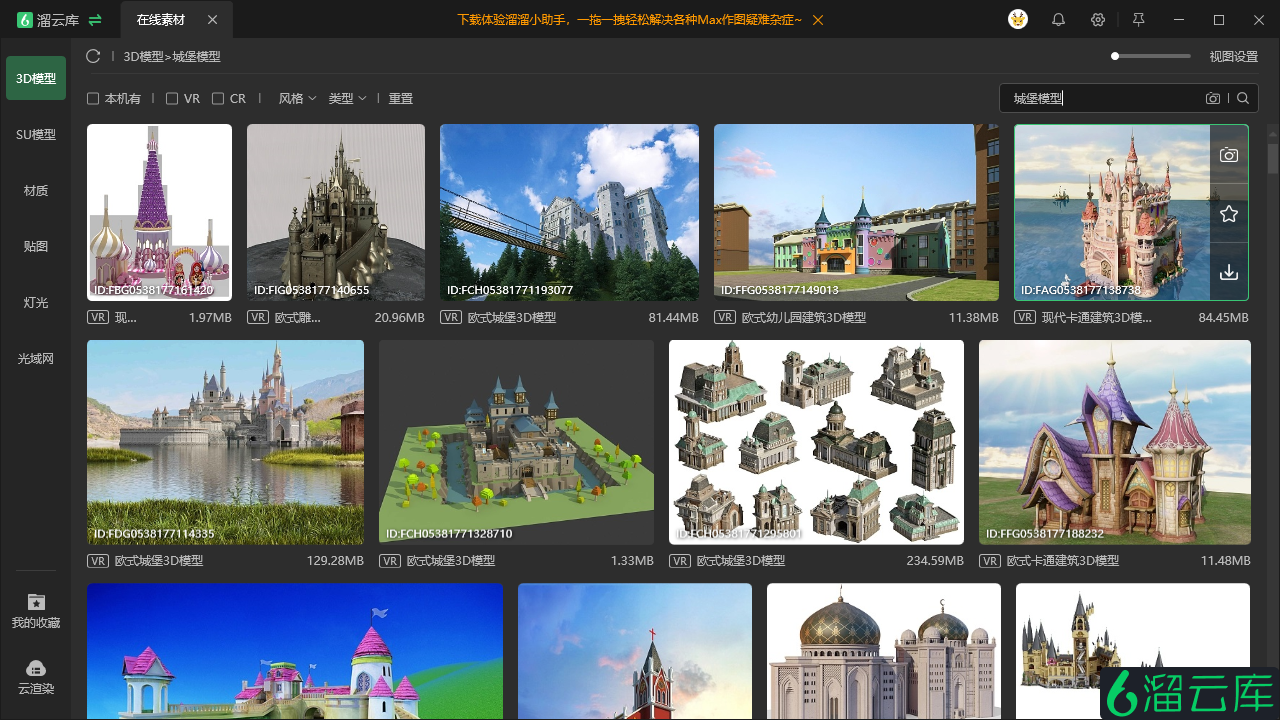The image size is (1280, 720).
Task: Click the refresh icon beside breadcrumb
Action: point(93,57)
